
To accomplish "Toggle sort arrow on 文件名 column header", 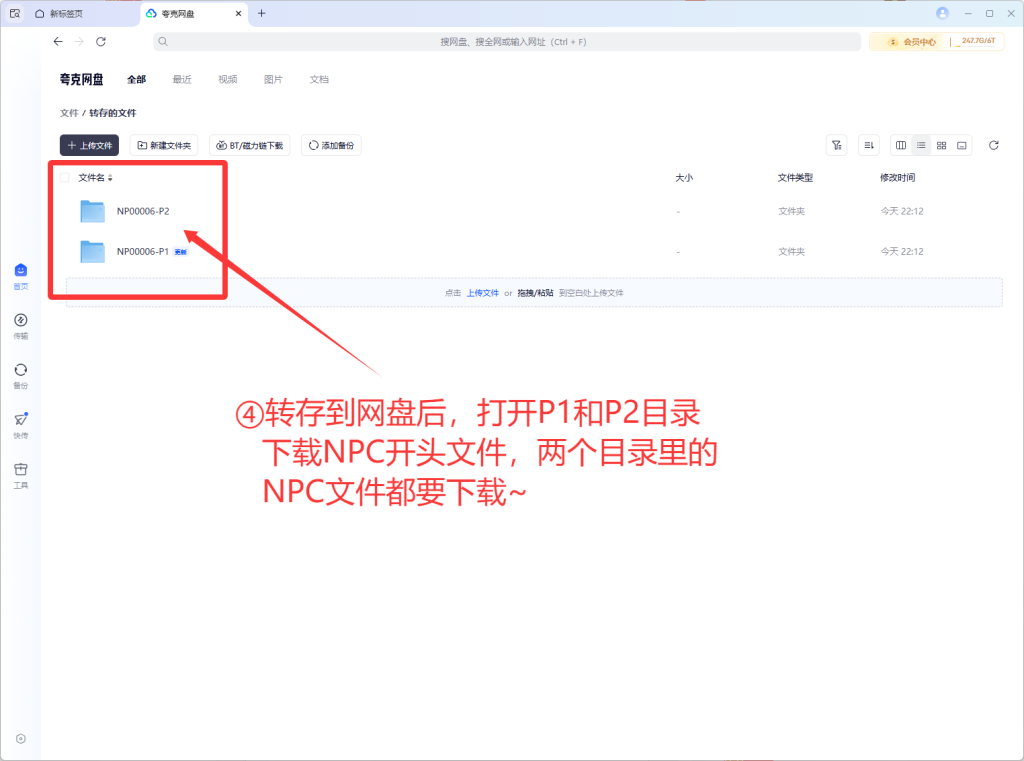I will click(110, 178).
